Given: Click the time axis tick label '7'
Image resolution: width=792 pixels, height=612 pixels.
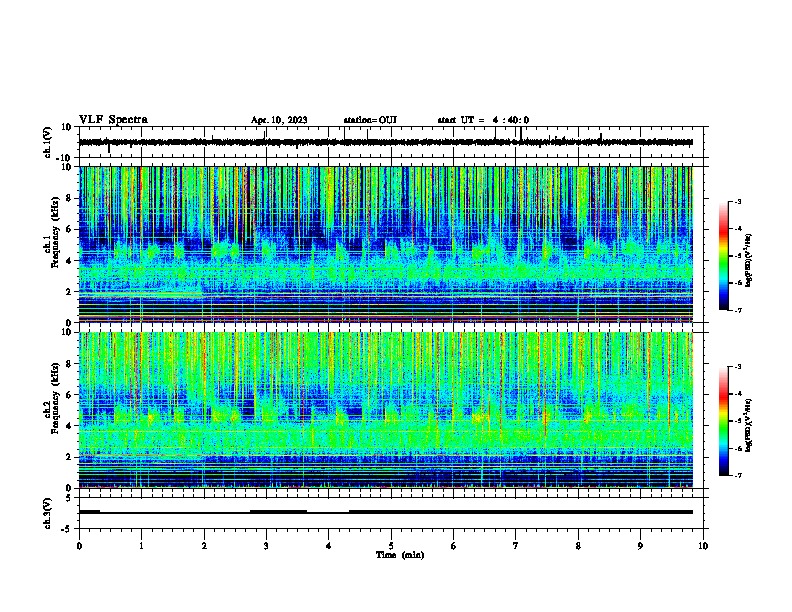Looking at the screenshot, I should click(x=516, y=546).
